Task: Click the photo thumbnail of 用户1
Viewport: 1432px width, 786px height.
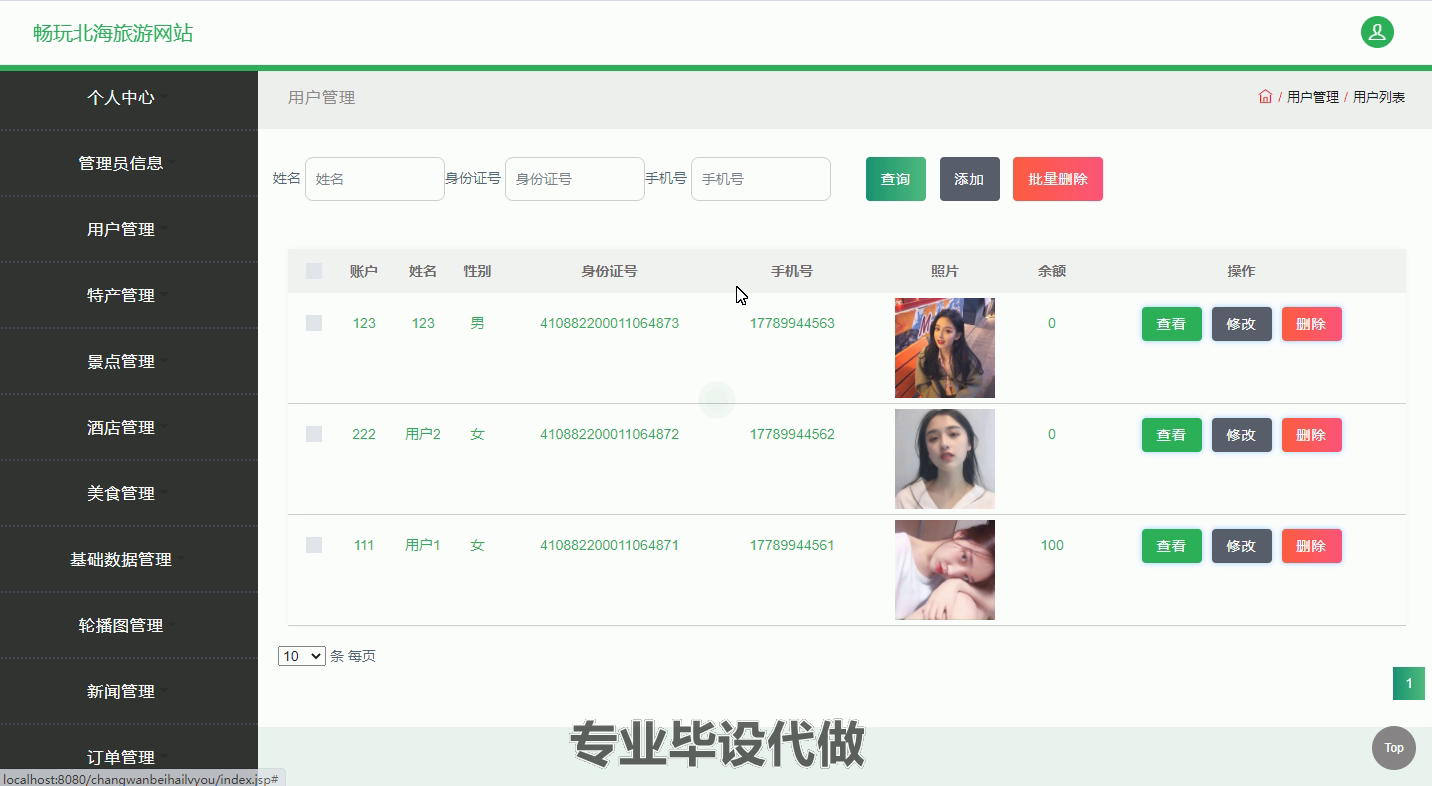Action: pyautogui.click(x=945, y=570)
